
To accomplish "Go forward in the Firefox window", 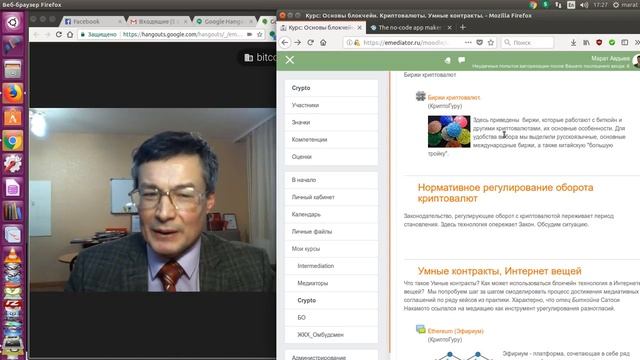I will [x=298, y=42].
